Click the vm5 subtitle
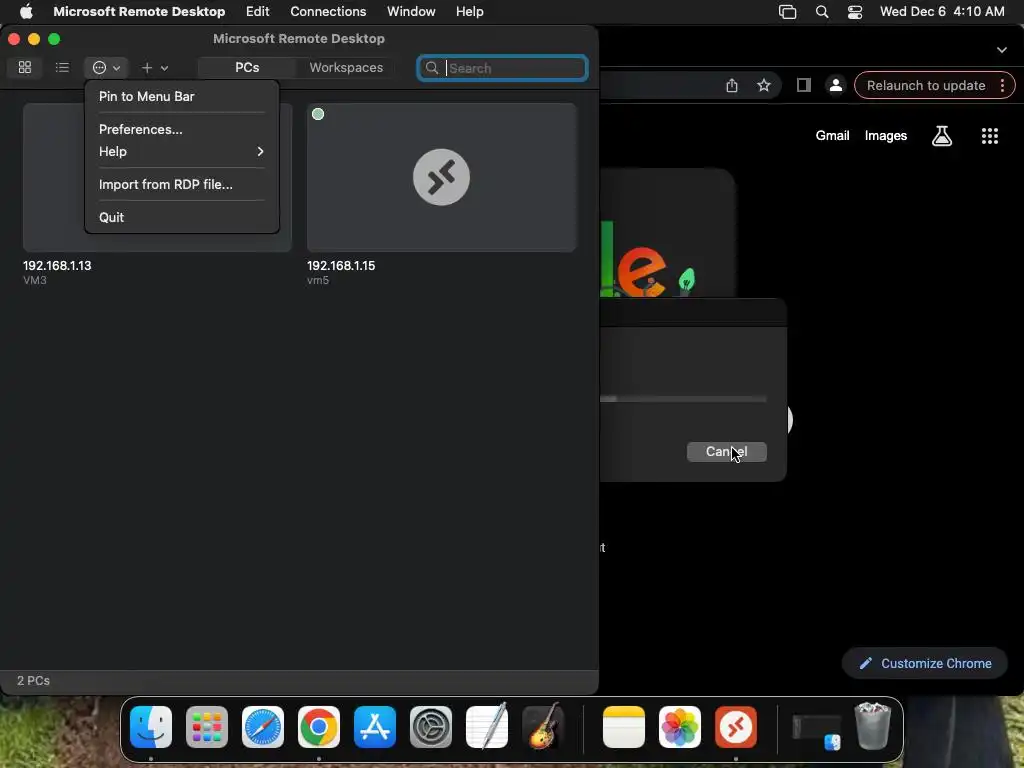 pos(318,280)
